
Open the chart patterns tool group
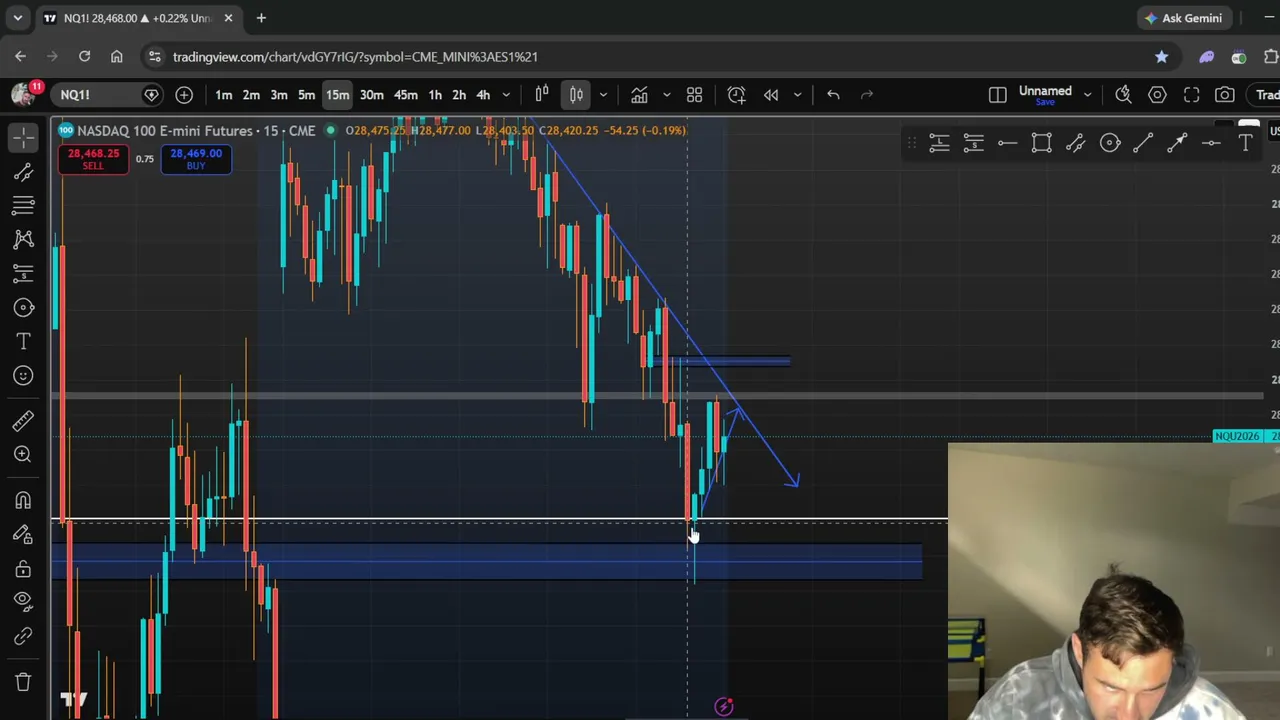coord(24,240)
